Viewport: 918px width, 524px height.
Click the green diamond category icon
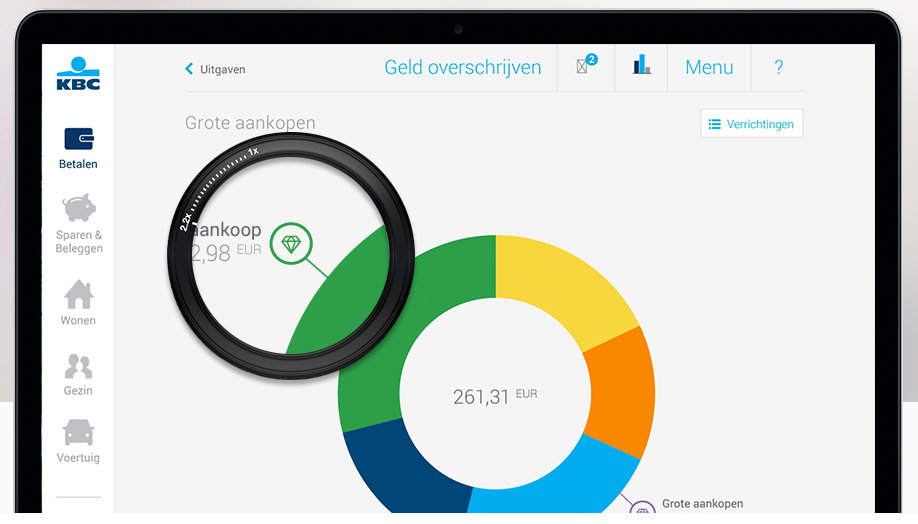pyautogui.click(x=291, y=244)
